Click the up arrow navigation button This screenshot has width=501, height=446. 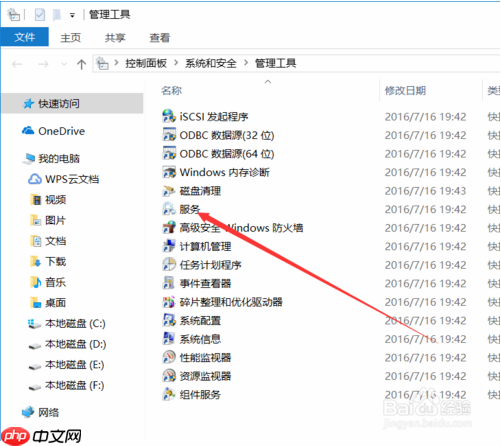pos(81,64)
